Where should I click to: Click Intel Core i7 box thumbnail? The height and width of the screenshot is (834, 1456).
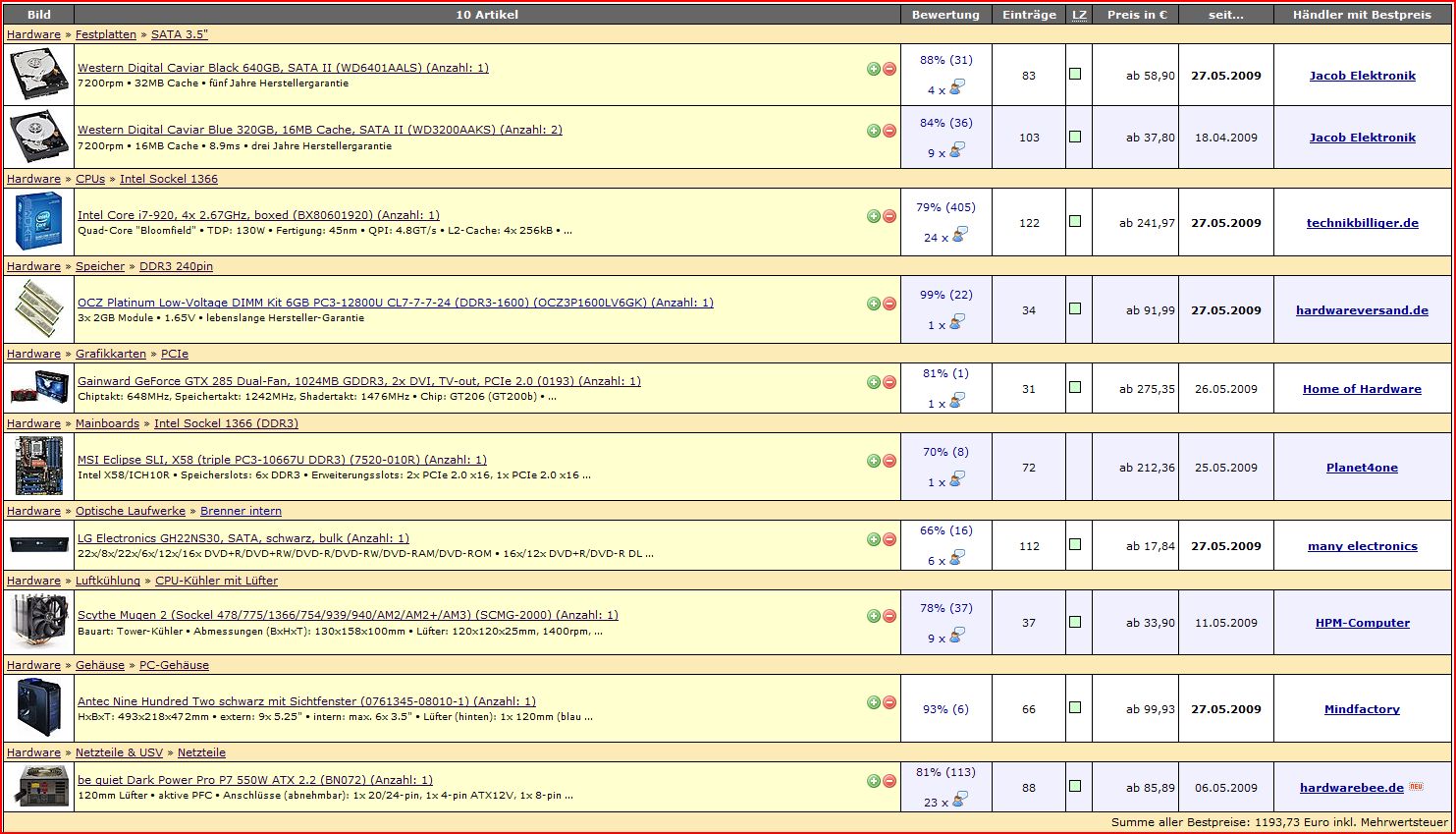(38, 221)
